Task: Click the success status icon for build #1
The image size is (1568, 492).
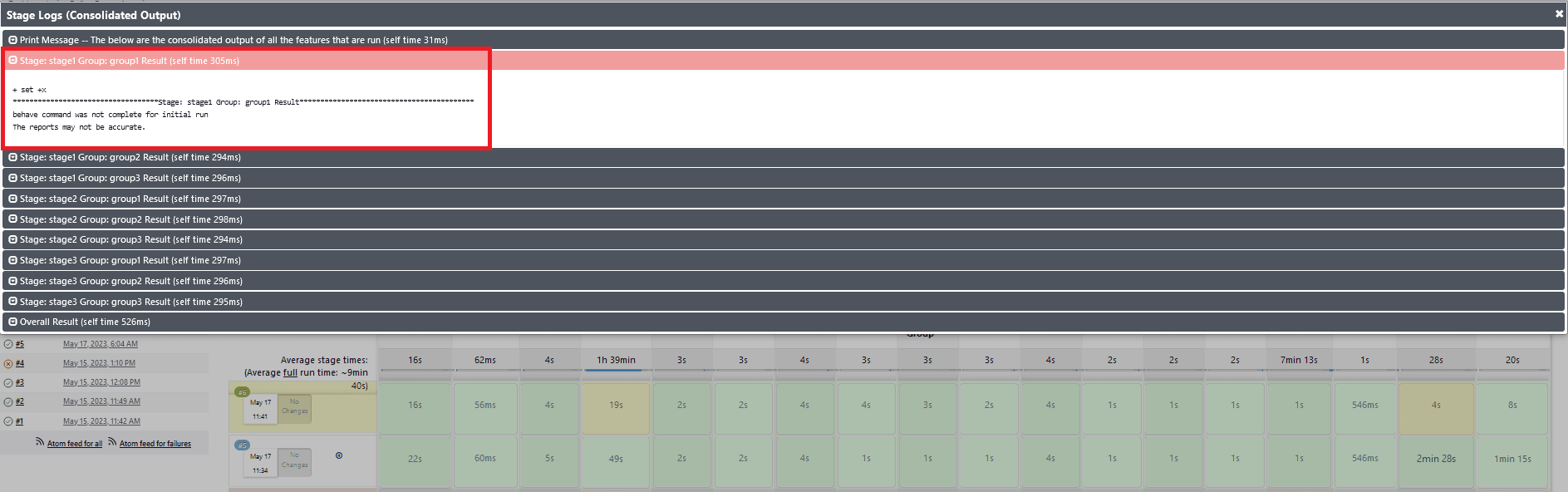Action: (x=8, y=421)
